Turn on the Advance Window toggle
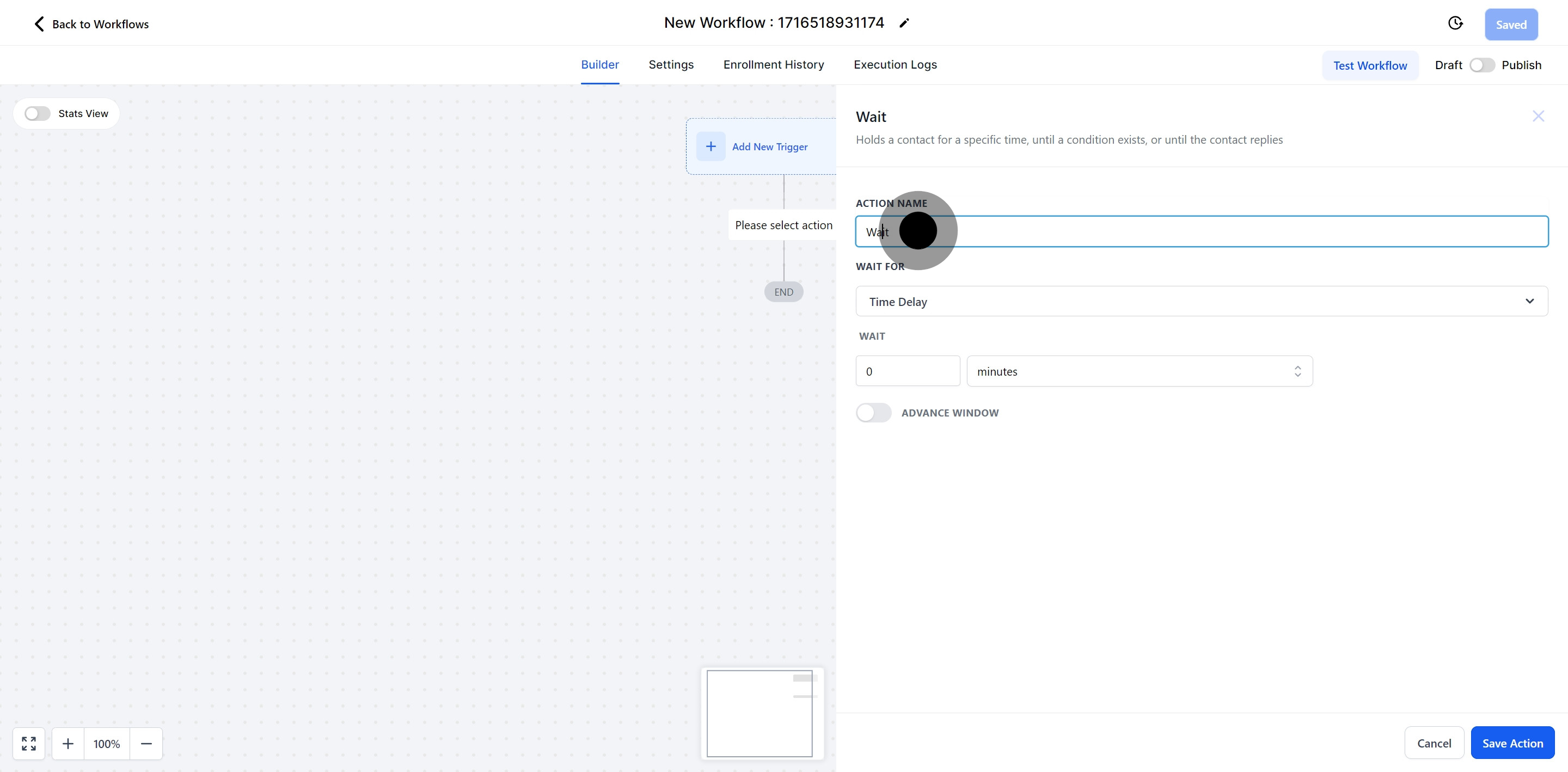Viewport: 1568px width, 772px height. [x=873, y=413]
